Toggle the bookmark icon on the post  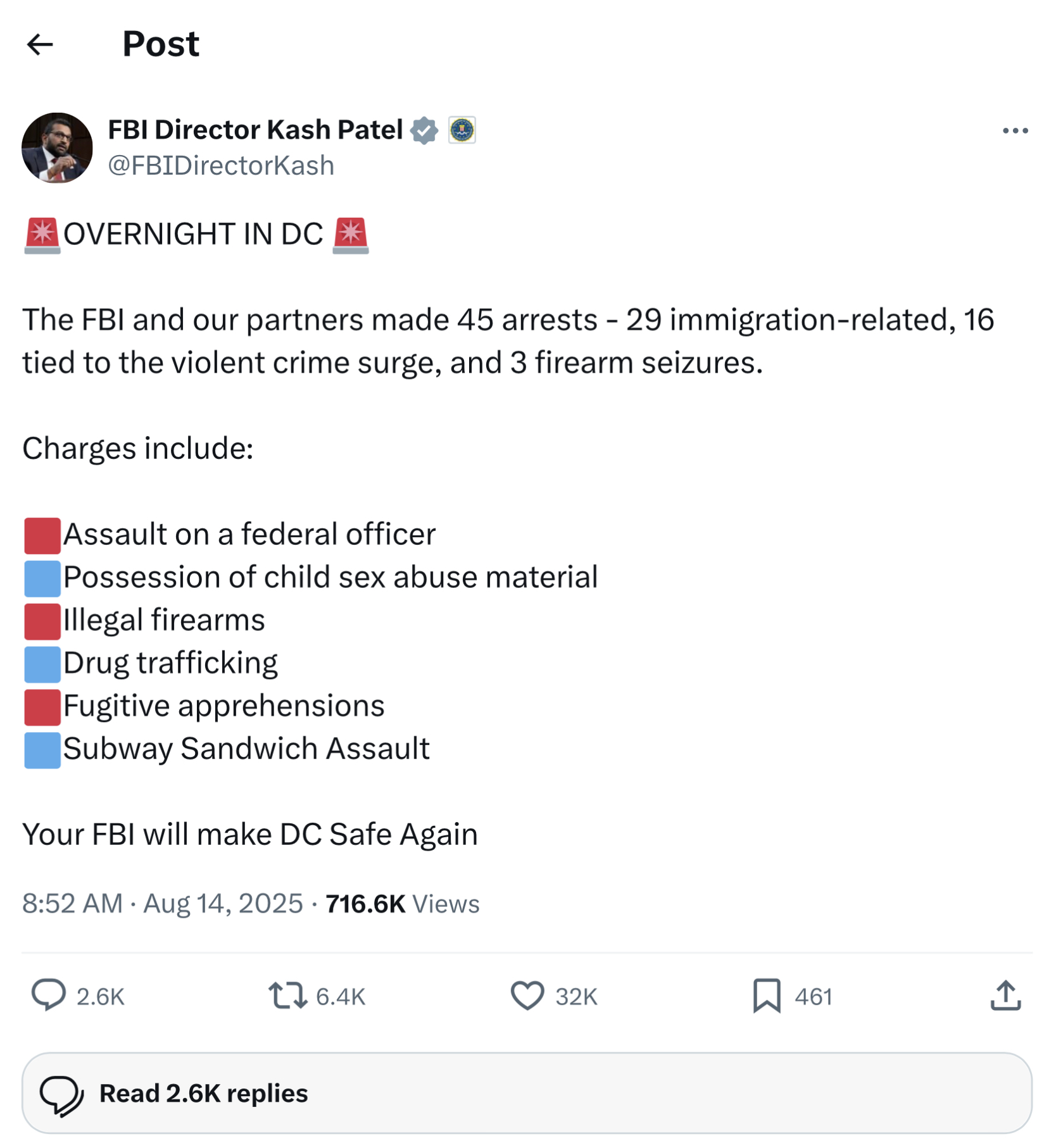pyautogui.click(x=766, y=995)
